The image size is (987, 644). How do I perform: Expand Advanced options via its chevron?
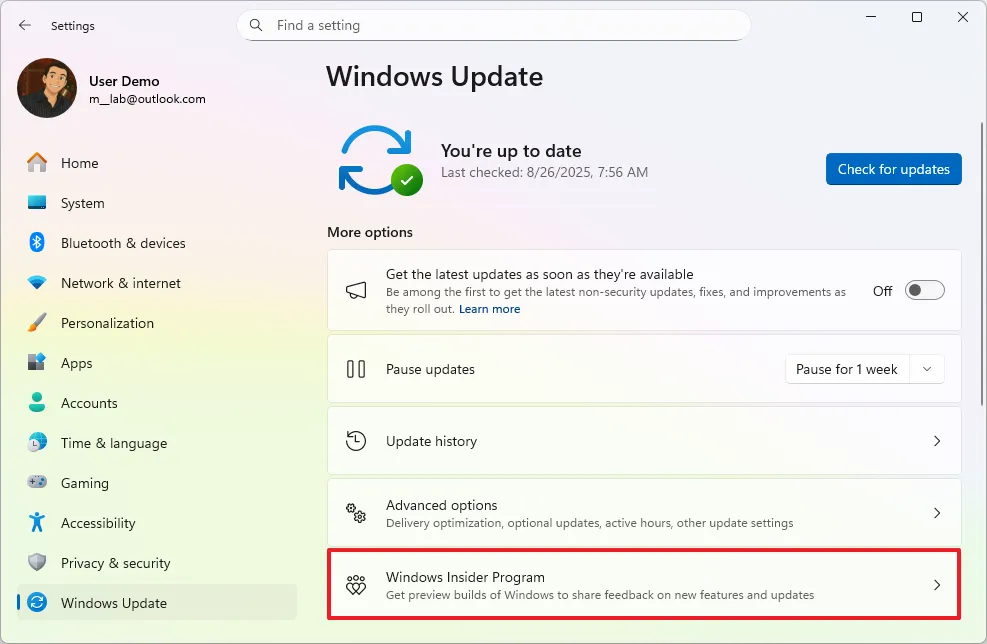coord(937,513)
